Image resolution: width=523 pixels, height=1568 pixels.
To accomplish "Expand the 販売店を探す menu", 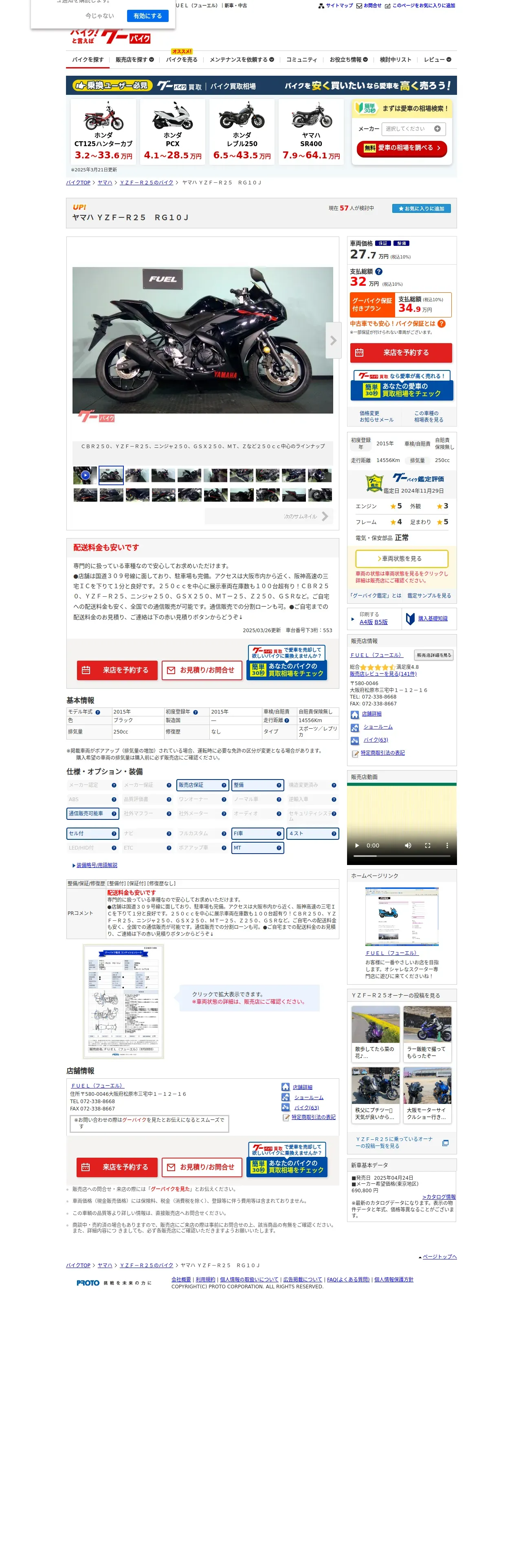I will 134,60.
